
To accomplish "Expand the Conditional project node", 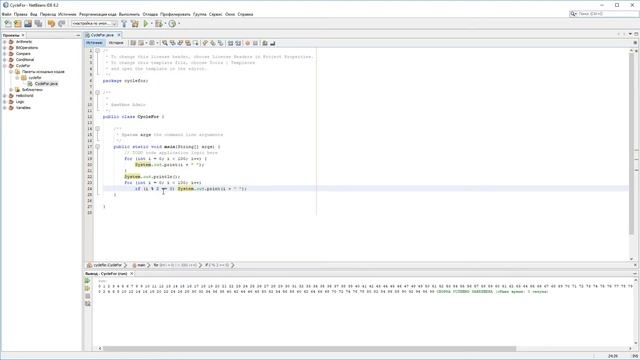I will tap(5, 60).
